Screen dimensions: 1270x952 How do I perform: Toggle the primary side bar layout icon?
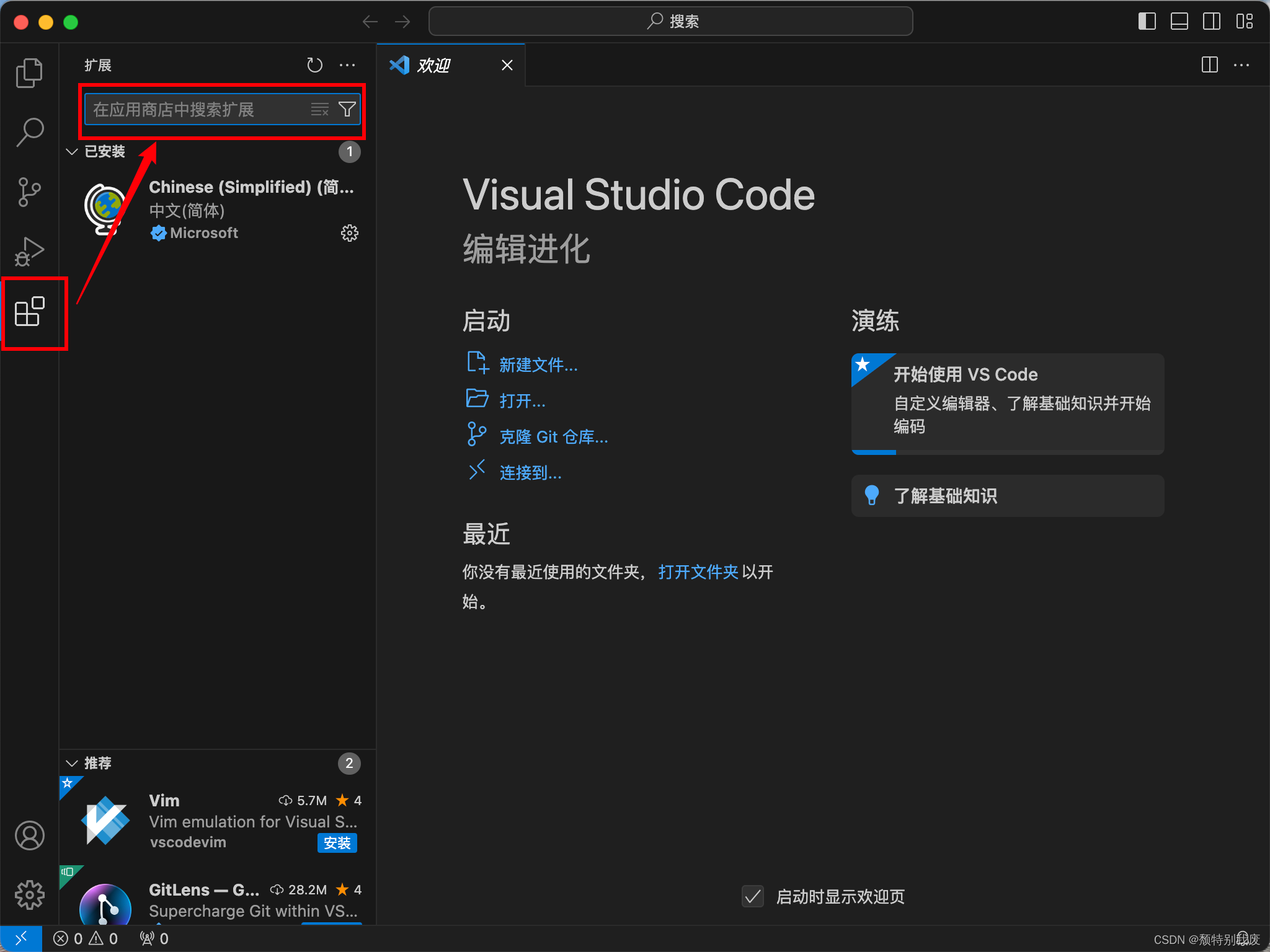tap(1147, 21)
